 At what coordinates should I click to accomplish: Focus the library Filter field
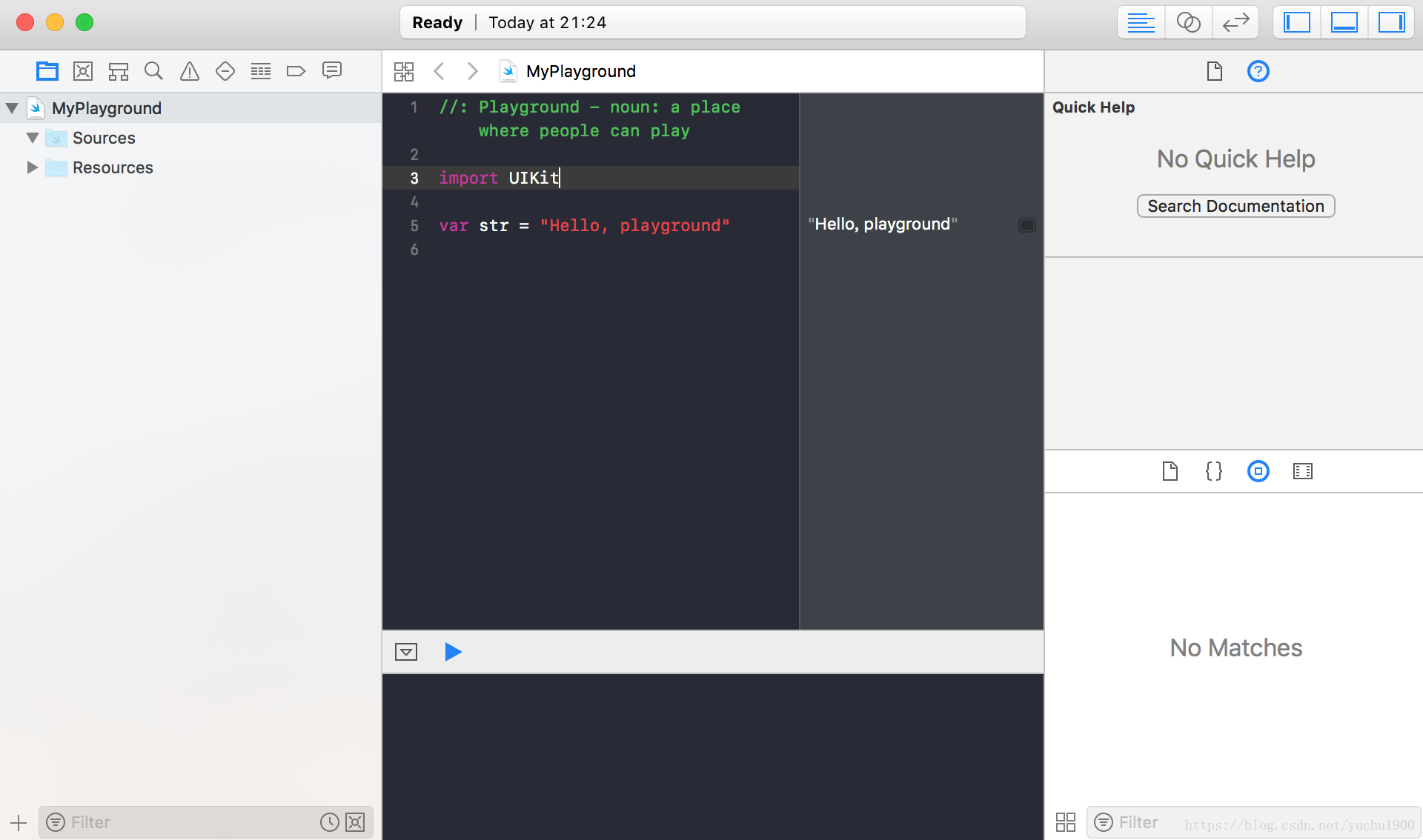[x=1254, y=822]
